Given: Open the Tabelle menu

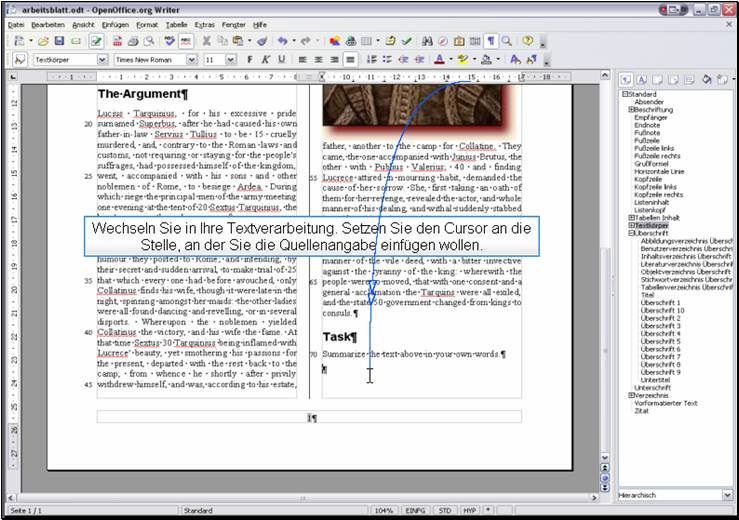Looking at the screenshot, I should [x=175, y=23].
